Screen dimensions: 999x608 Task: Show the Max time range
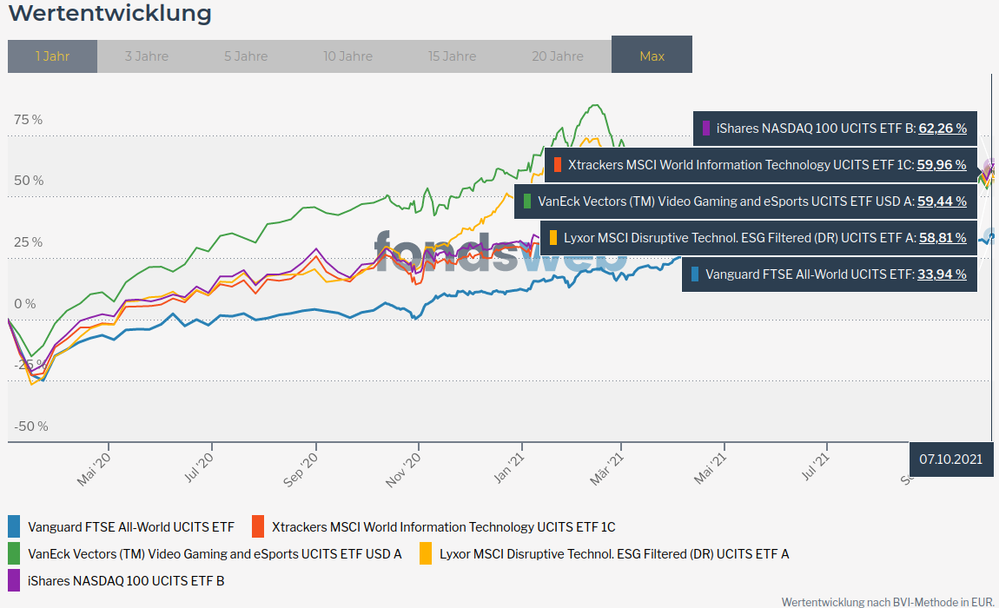pos(651,56)
